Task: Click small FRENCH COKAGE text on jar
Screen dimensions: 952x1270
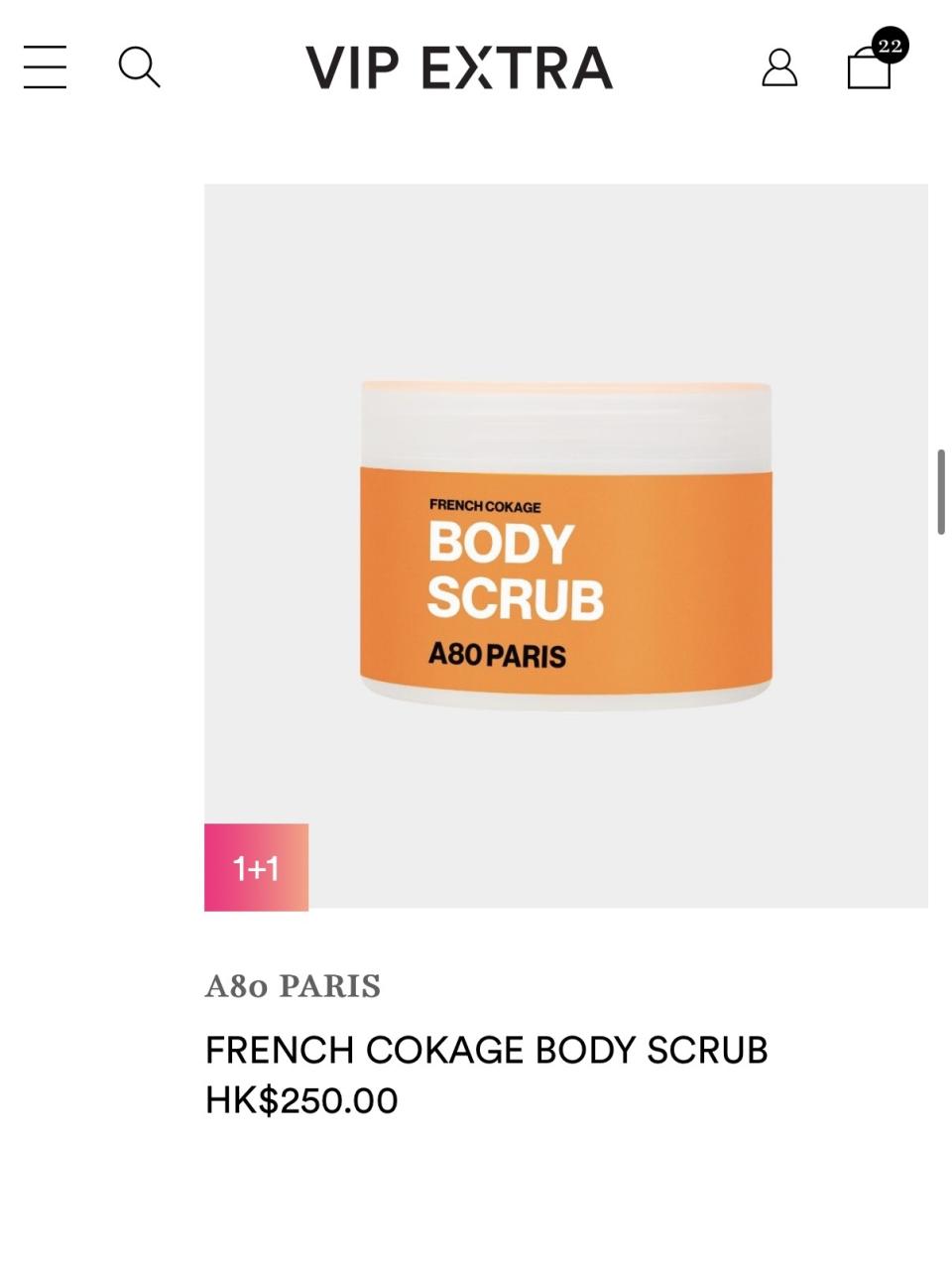Action: pyautogui.click(x=485, y=506)
